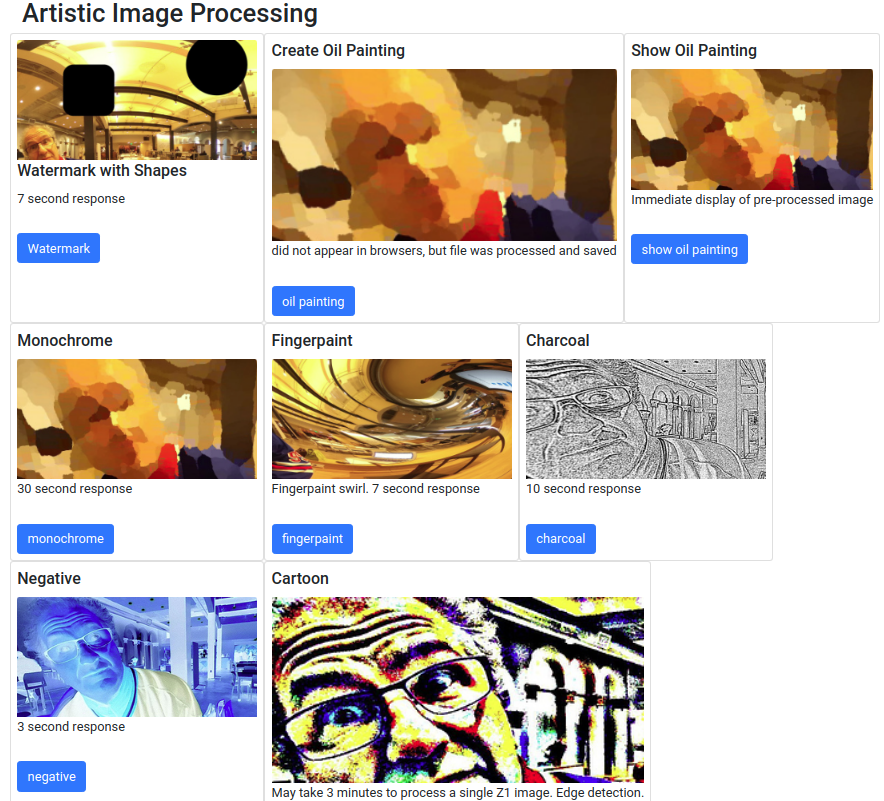The height and width of the screenshot is (801, 884).
Task: Run the fingerpaint effect button
Action: click(x=312, y=539)
